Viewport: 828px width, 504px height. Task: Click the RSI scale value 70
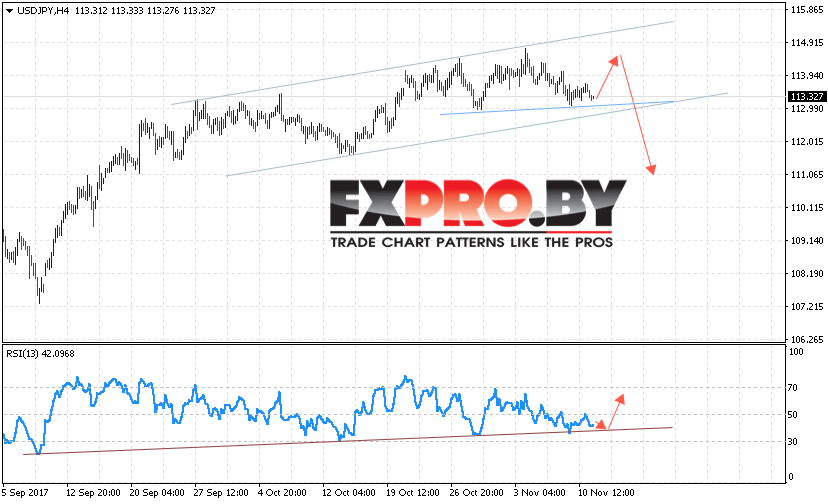[x=792, y=388]
